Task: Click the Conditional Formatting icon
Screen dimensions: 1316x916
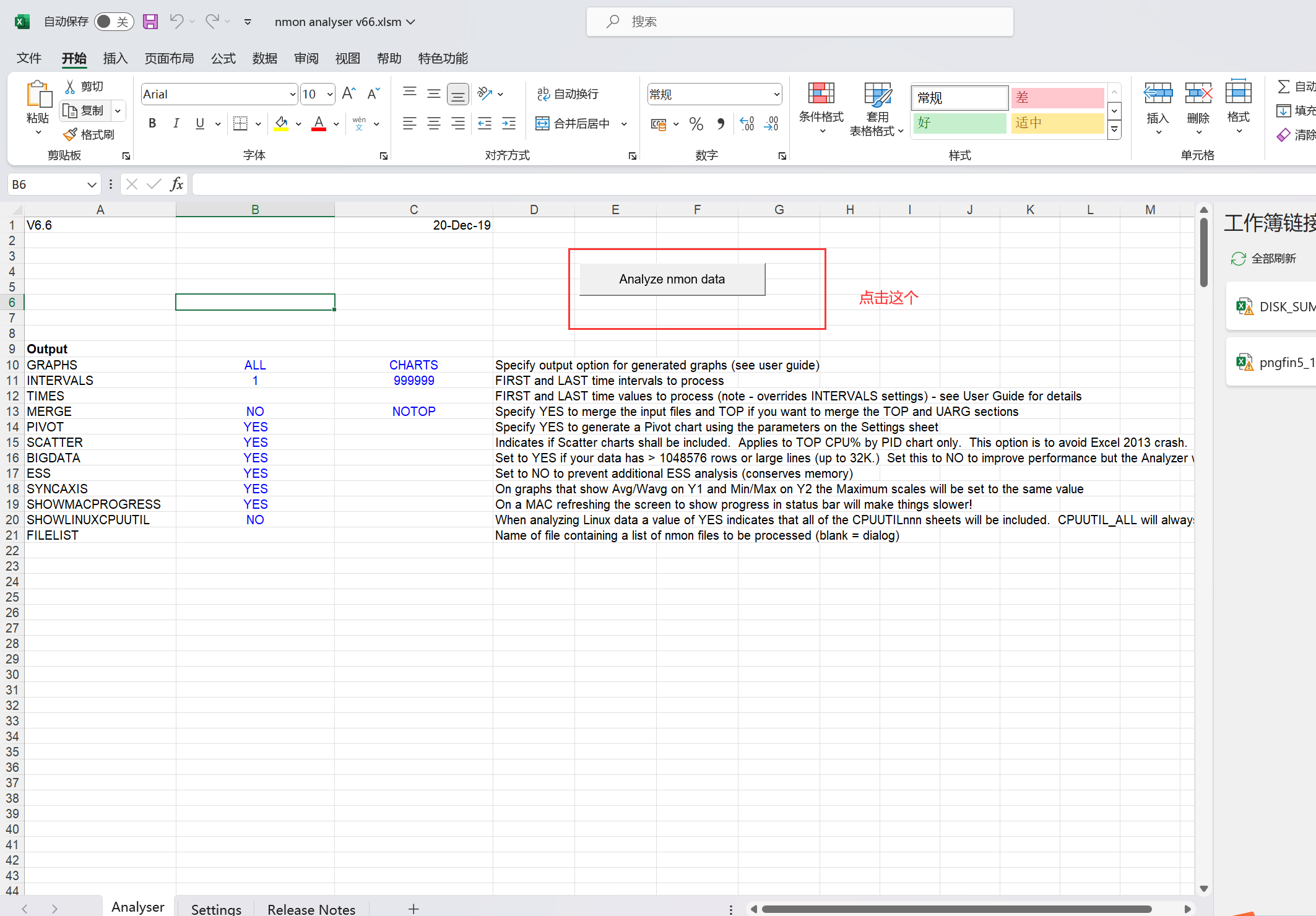Action: [821, 94]
